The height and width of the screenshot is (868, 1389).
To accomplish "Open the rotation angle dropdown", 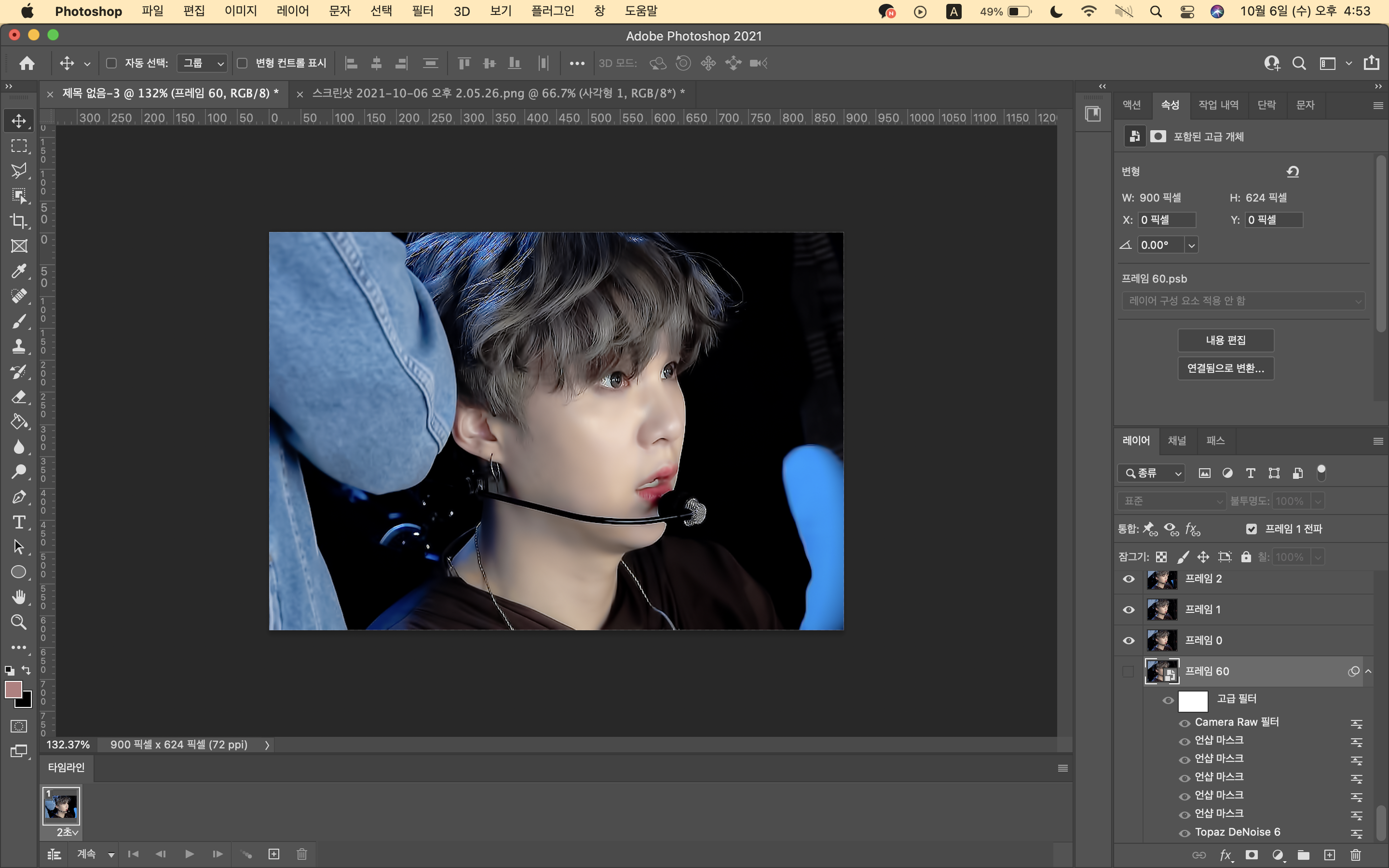I will click(x=1192, y=245).
